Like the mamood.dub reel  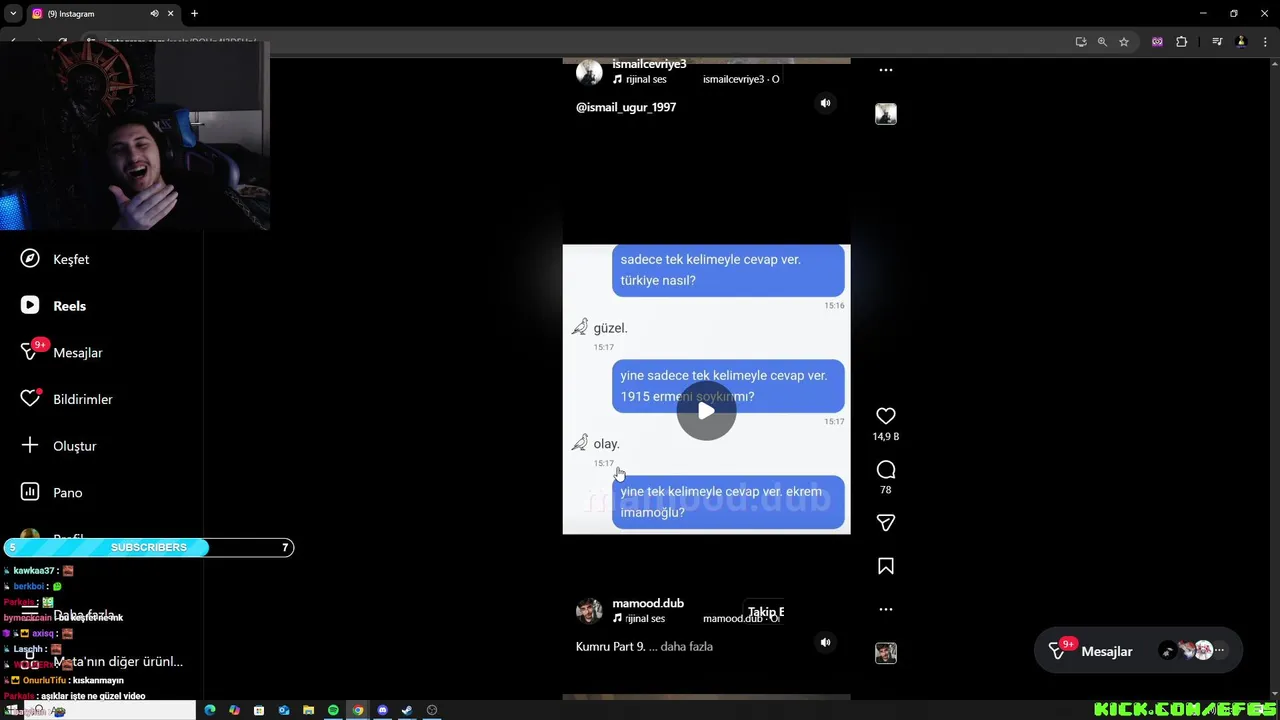[885, 416]
